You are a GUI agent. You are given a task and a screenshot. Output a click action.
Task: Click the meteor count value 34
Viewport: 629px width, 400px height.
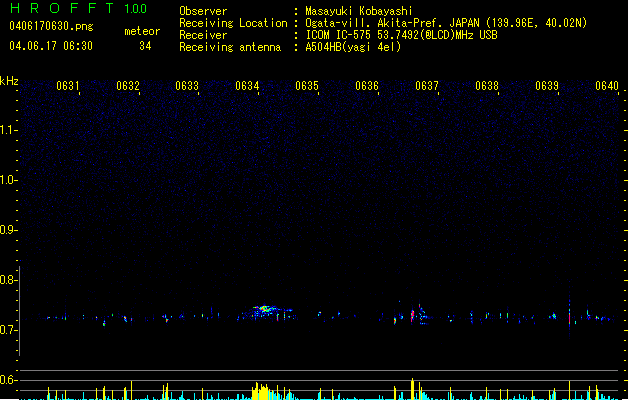145,46
